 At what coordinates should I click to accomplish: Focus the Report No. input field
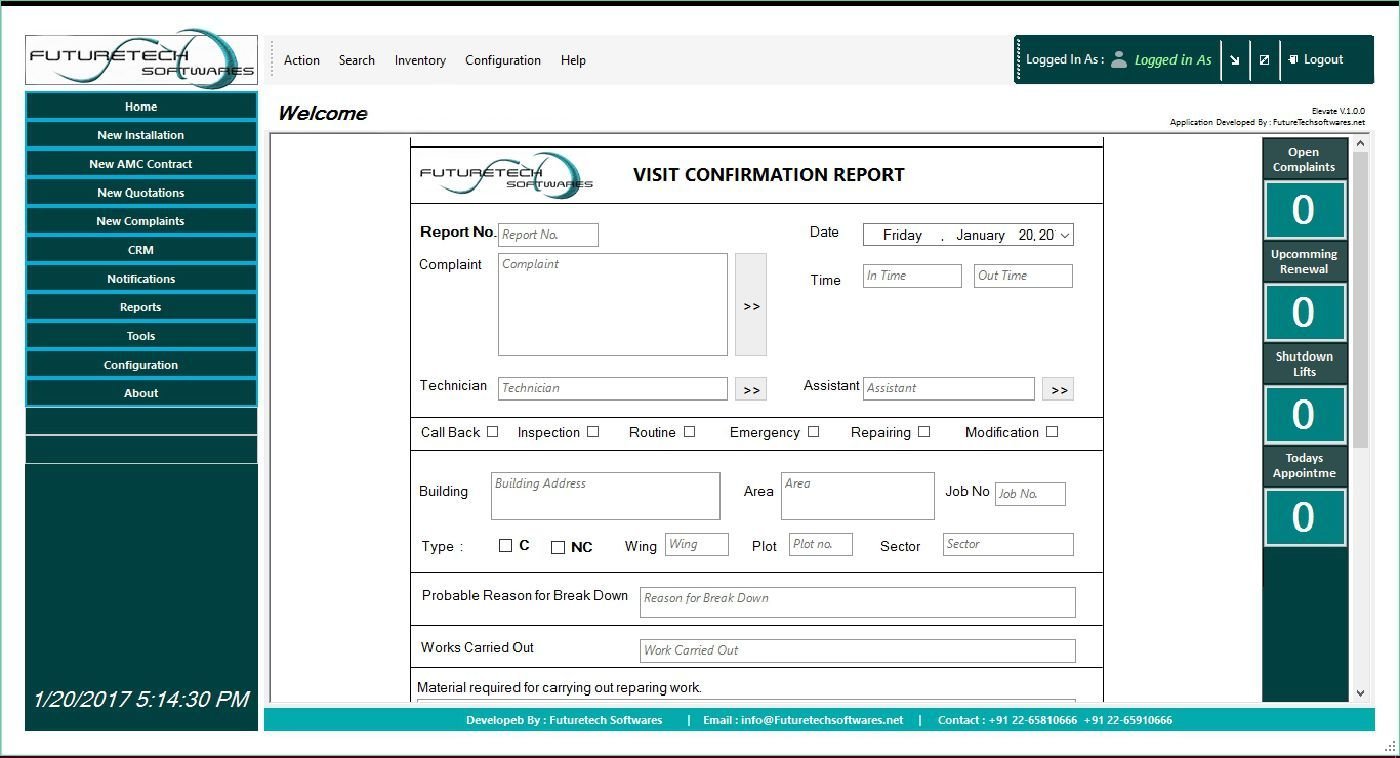(x=548, y=235)
